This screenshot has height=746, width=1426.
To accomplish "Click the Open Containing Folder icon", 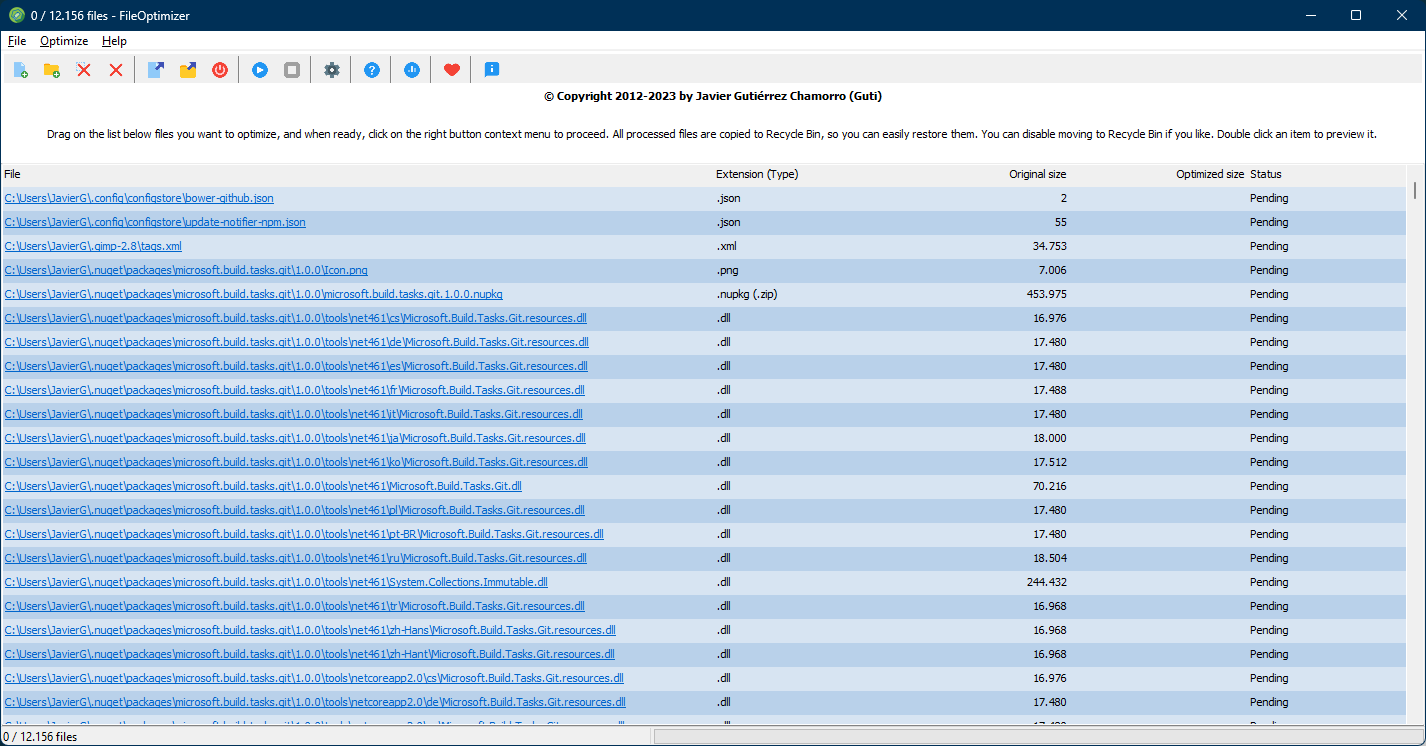I will tap(187, 69).
